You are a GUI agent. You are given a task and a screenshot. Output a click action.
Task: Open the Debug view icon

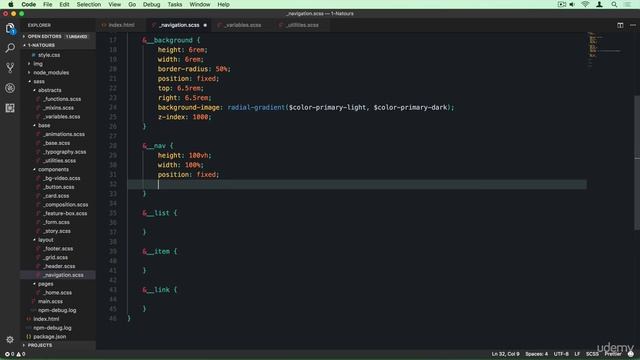(10, 88)
